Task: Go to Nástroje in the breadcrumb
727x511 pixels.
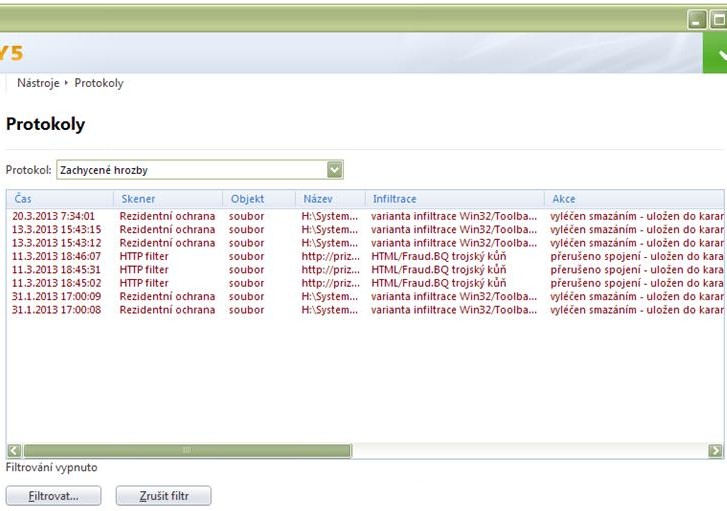Action: pyautogui.click(x=38, y=83)
